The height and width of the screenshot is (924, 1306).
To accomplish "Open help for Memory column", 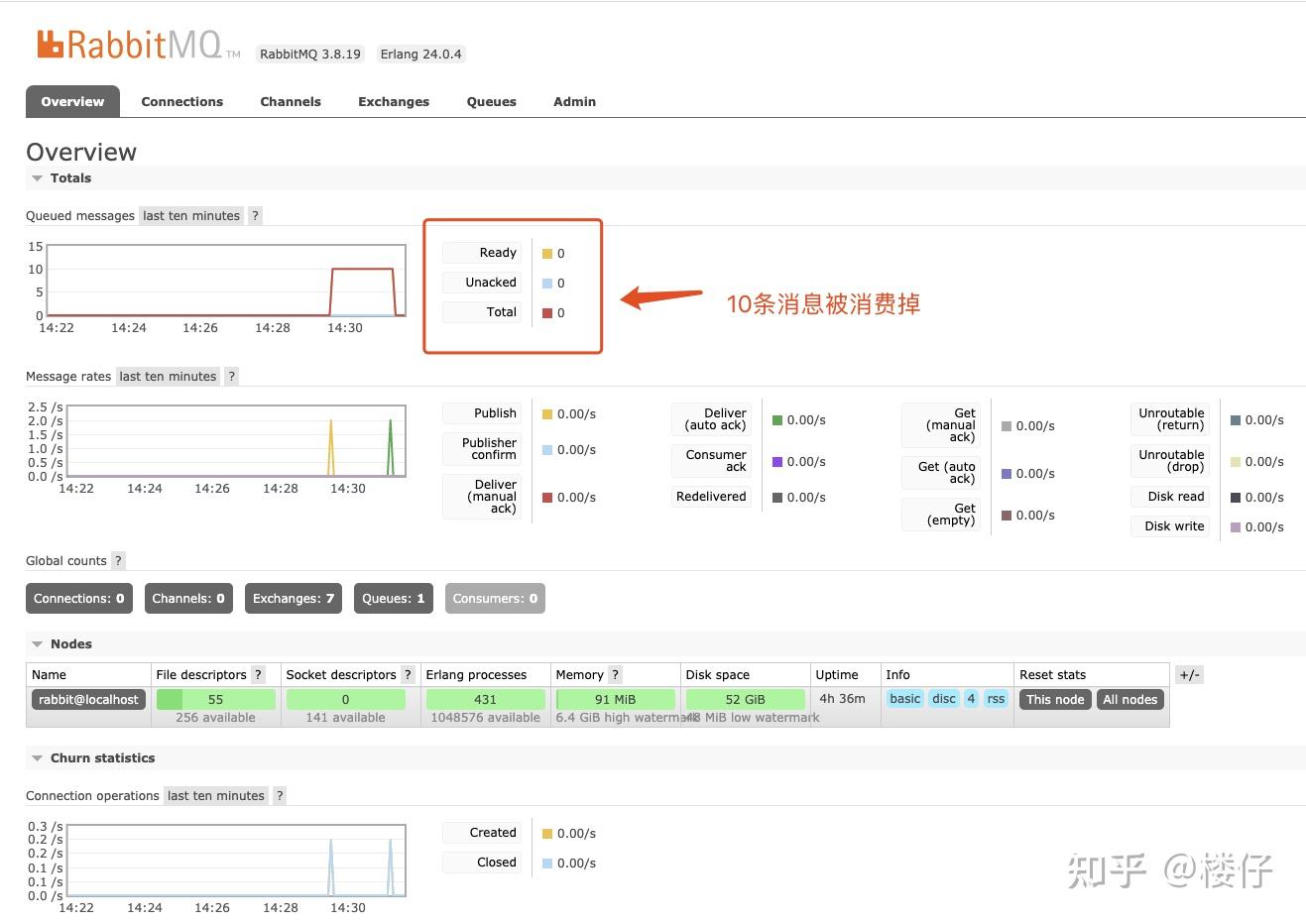I will [614, 674].
